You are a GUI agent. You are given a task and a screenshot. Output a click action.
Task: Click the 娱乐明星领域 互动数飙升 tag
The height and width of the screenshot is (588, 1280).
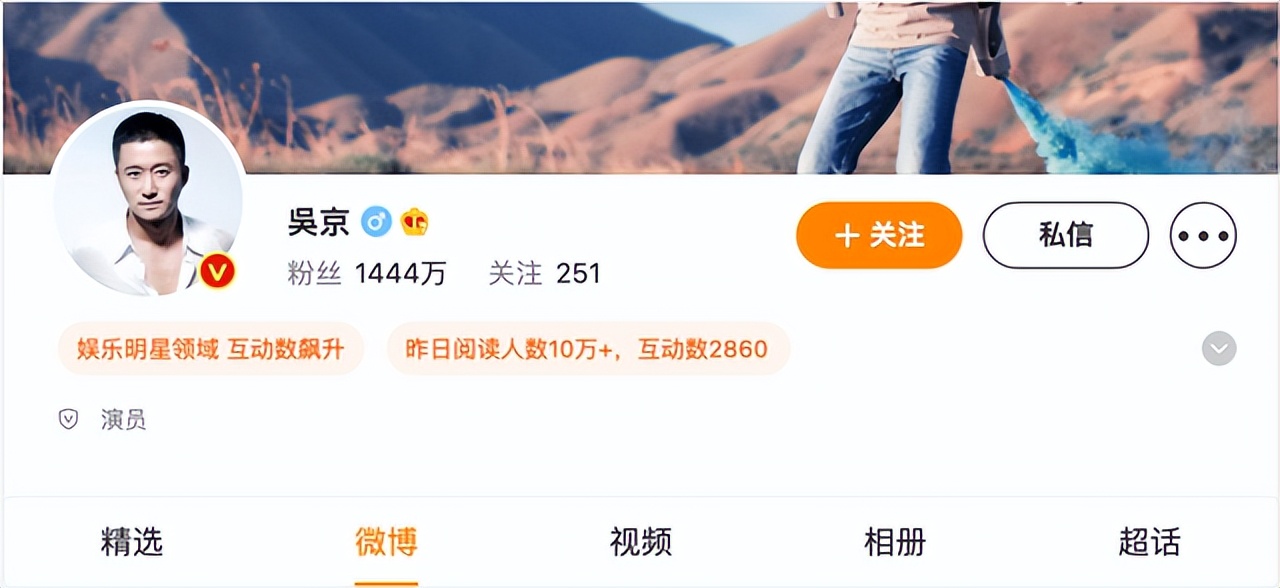(x=211, y=349)
